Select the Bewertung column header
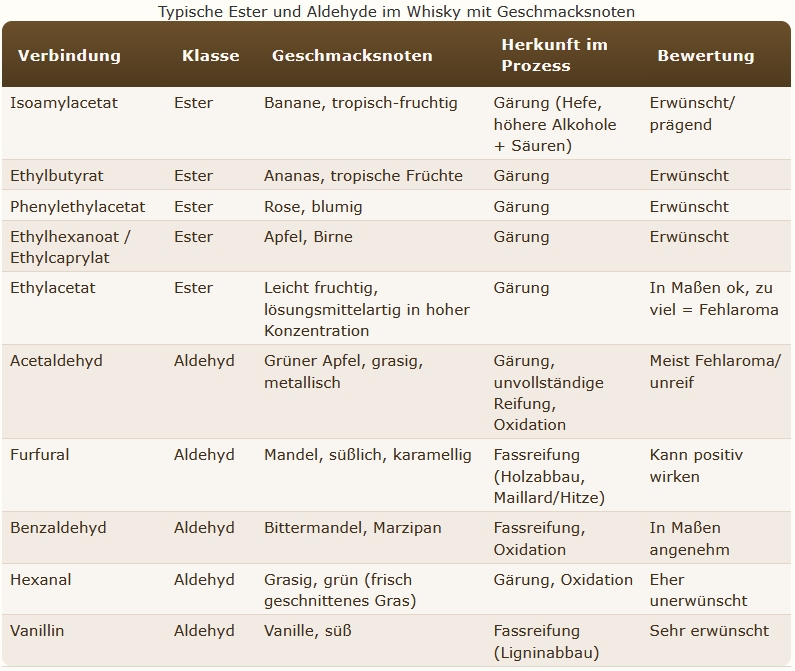 (x=705, y=55)
